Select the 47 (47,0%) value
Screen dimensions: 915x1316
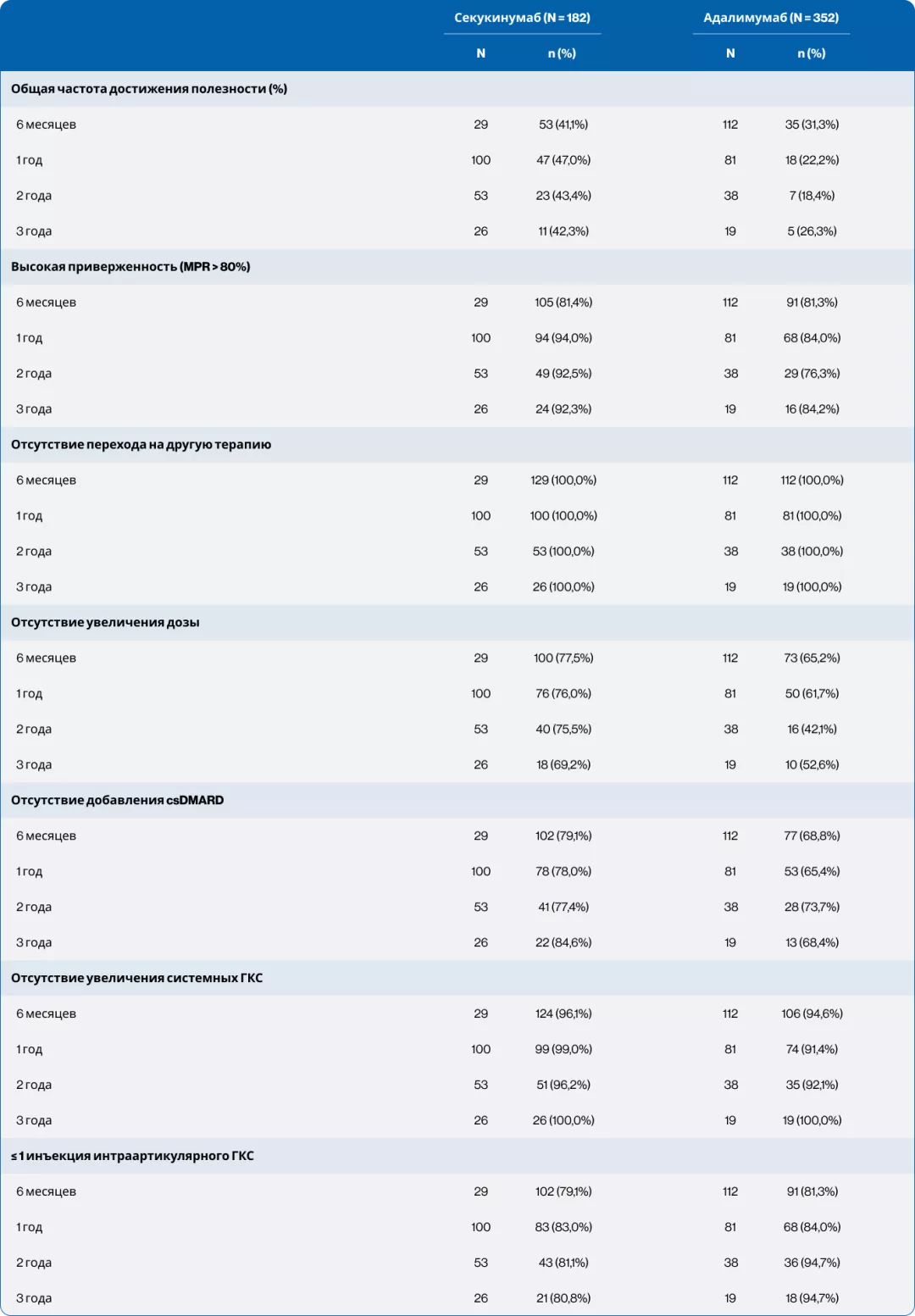(563, 160)
